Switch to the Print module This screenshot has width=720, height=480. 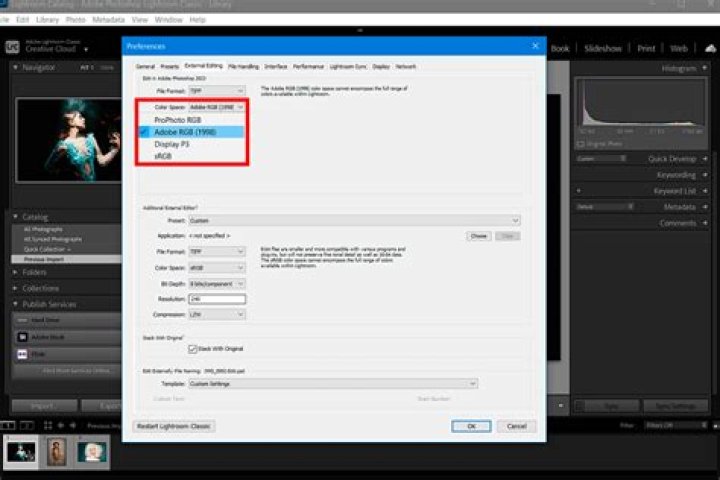pyautogui.click(x=646, y=48)
